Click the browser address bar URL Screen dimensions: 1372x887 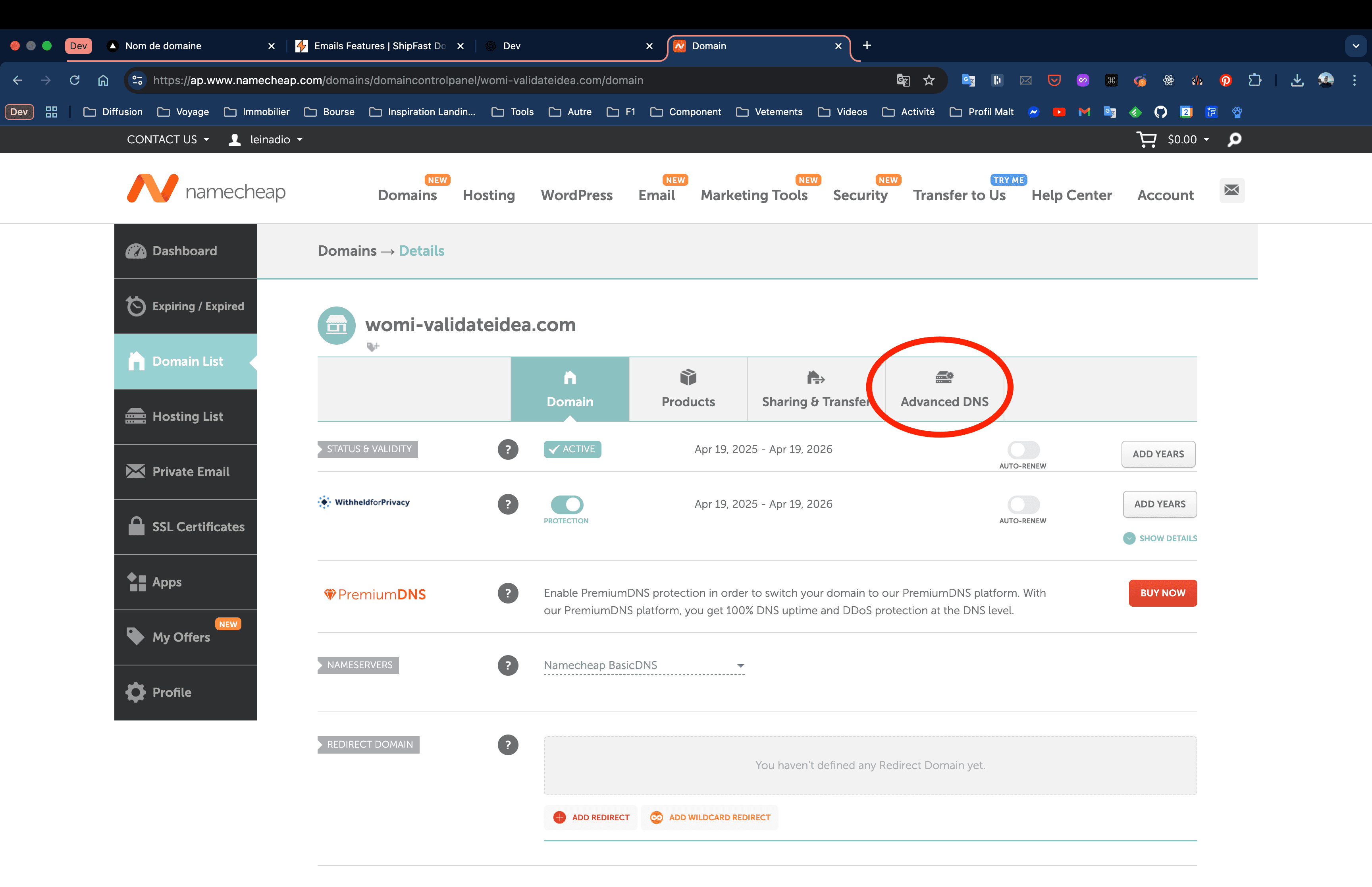pos(397,80)
